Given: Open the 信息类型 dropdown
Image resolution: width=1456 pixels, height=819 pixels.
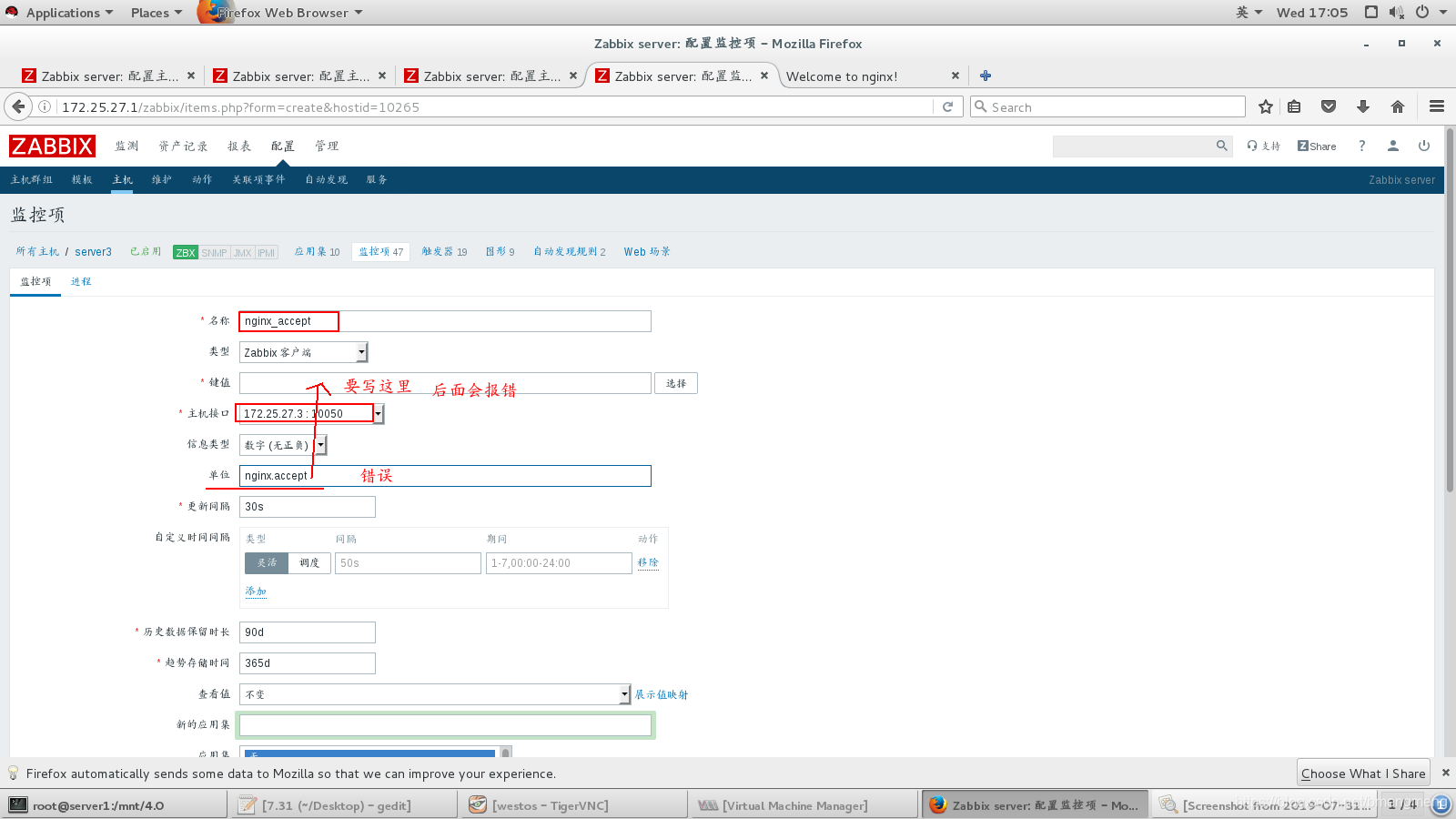Looking at the screenshot, I should (283, 445).
